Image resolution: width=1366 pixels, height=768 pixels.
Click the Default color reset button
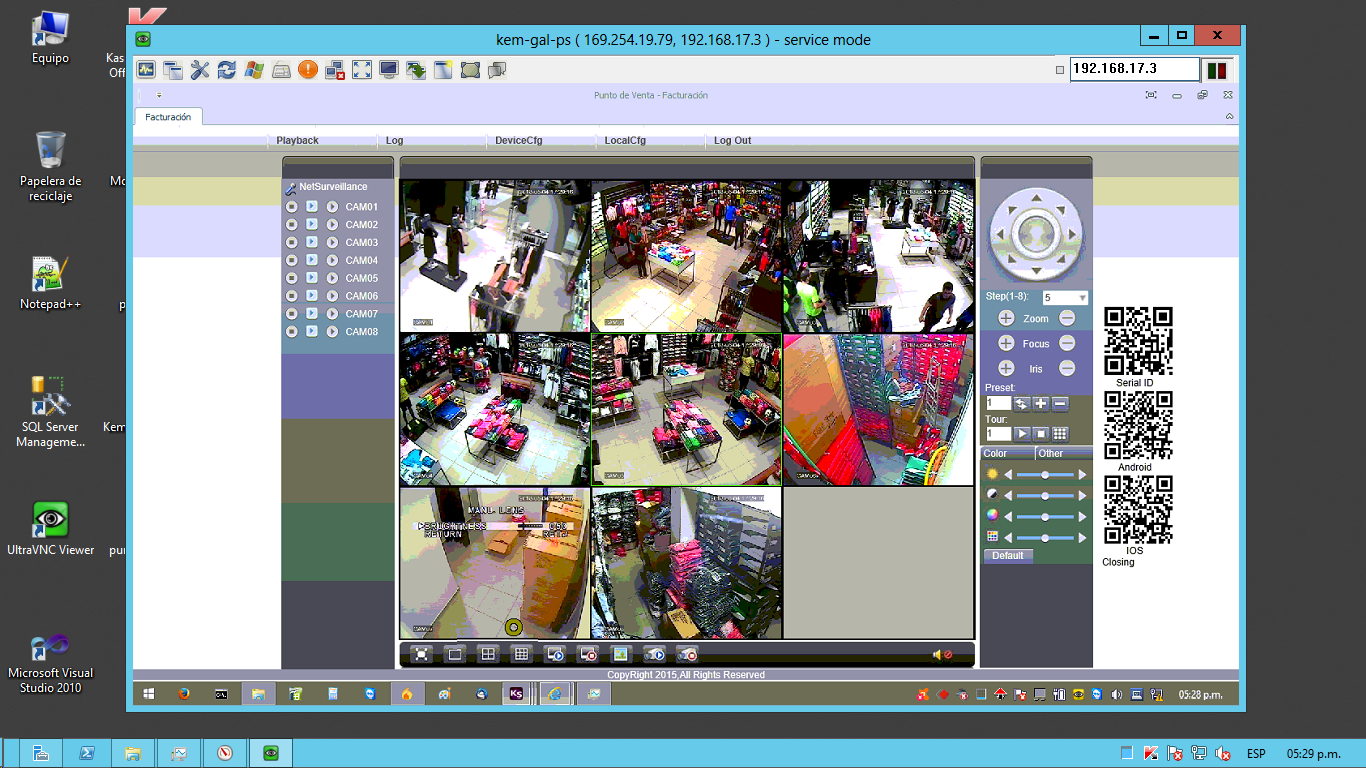click(x=1007, y=555)
